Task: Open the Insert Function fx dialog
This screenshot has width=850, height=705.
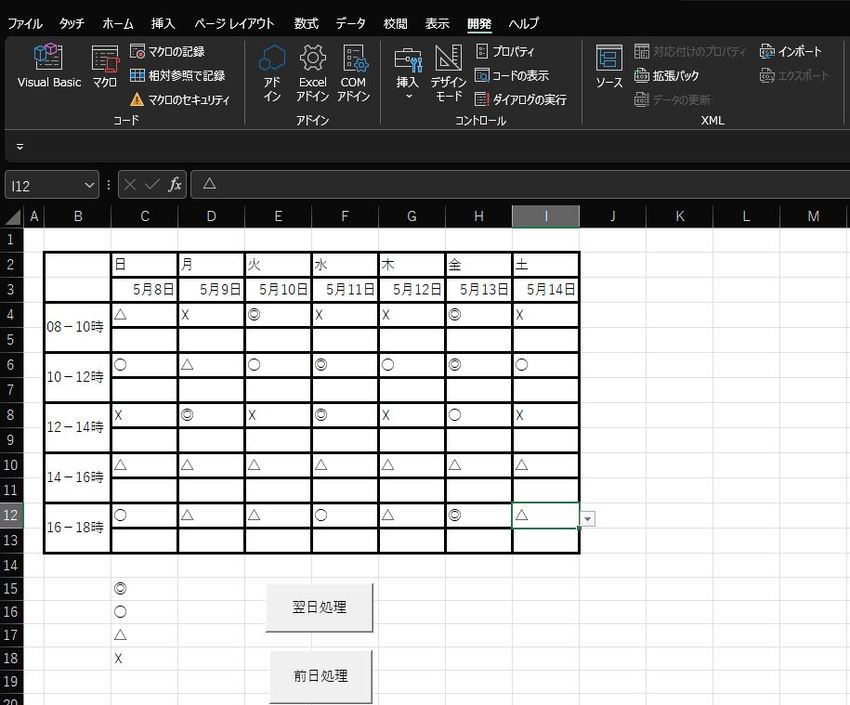Action: click(x=175, y=185)
